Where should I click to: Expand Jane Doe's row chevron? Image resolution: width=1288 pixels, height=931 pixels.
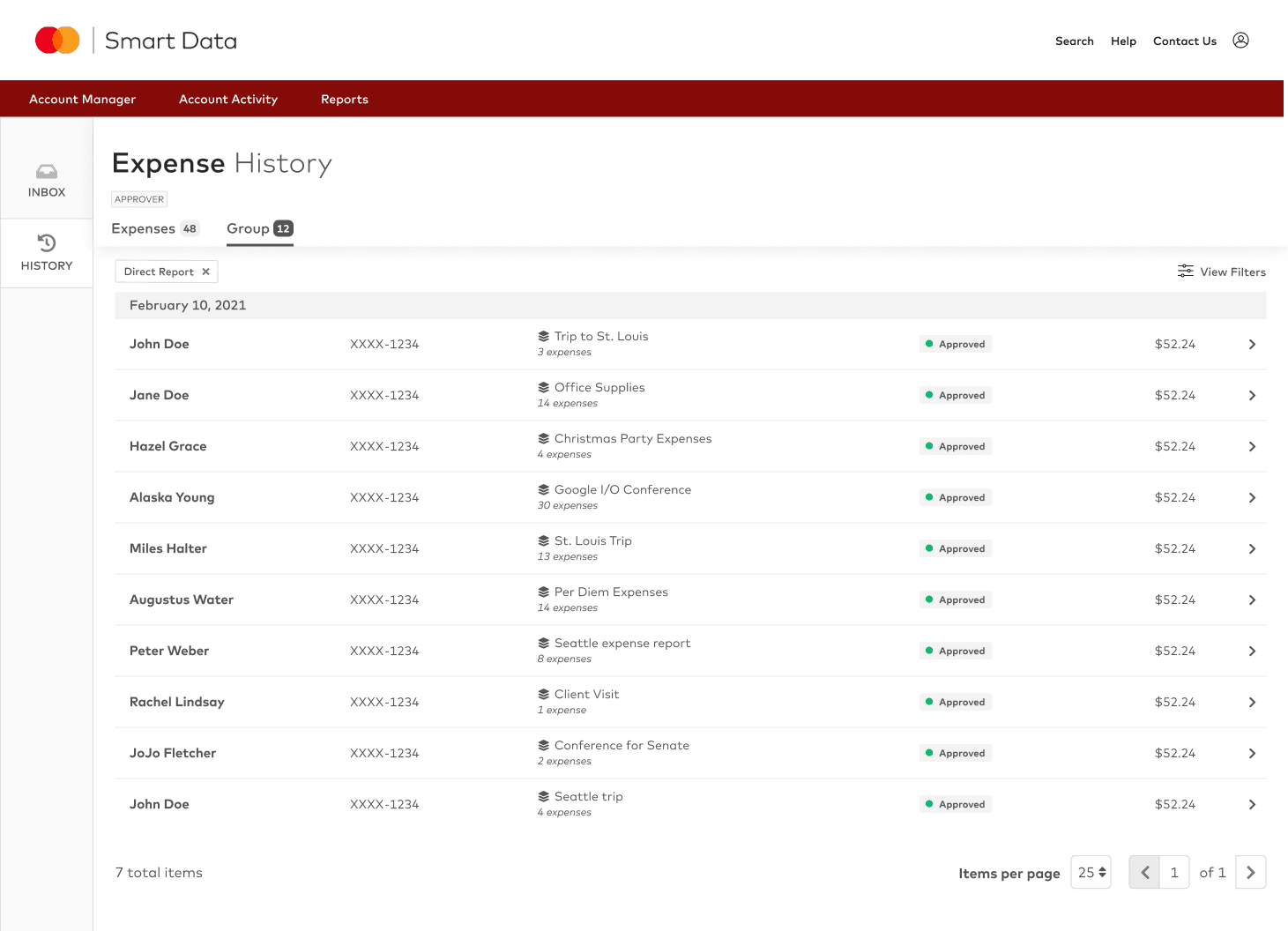pyautogui.click(x=1252, y=395)
